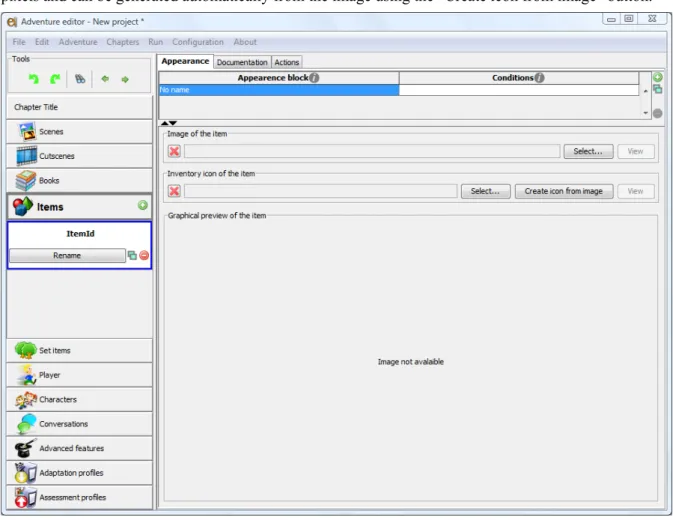Open the Cutscenes section
The width and height of the screenshot is (673, 520).
coord(80,156)
